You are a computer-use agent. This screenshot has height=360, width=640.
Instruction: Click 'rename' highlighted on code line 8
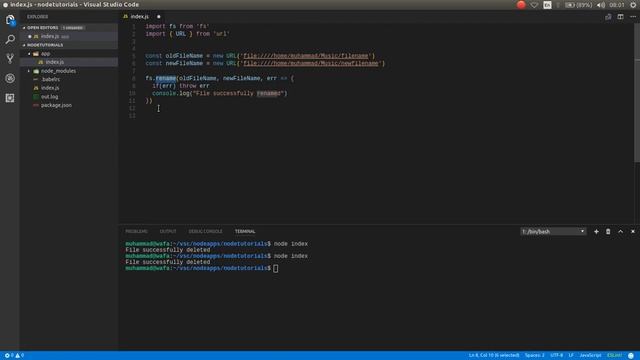coord(166,78)
